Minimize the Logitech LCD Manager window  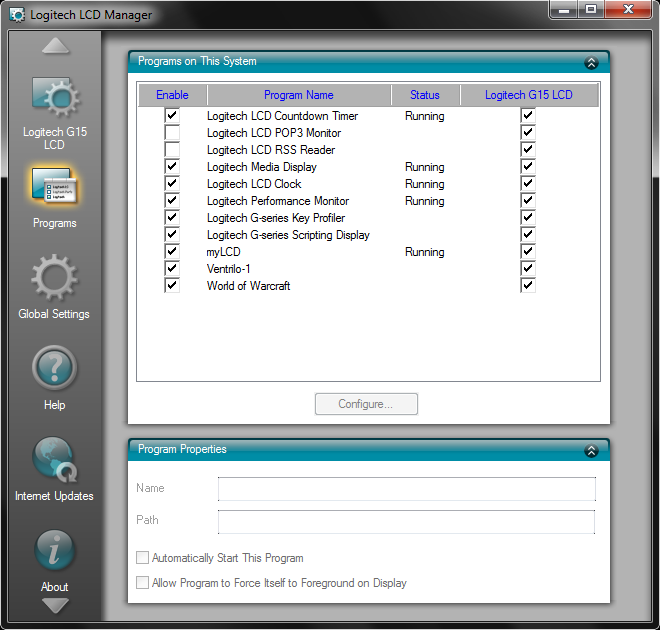point(564,9)
